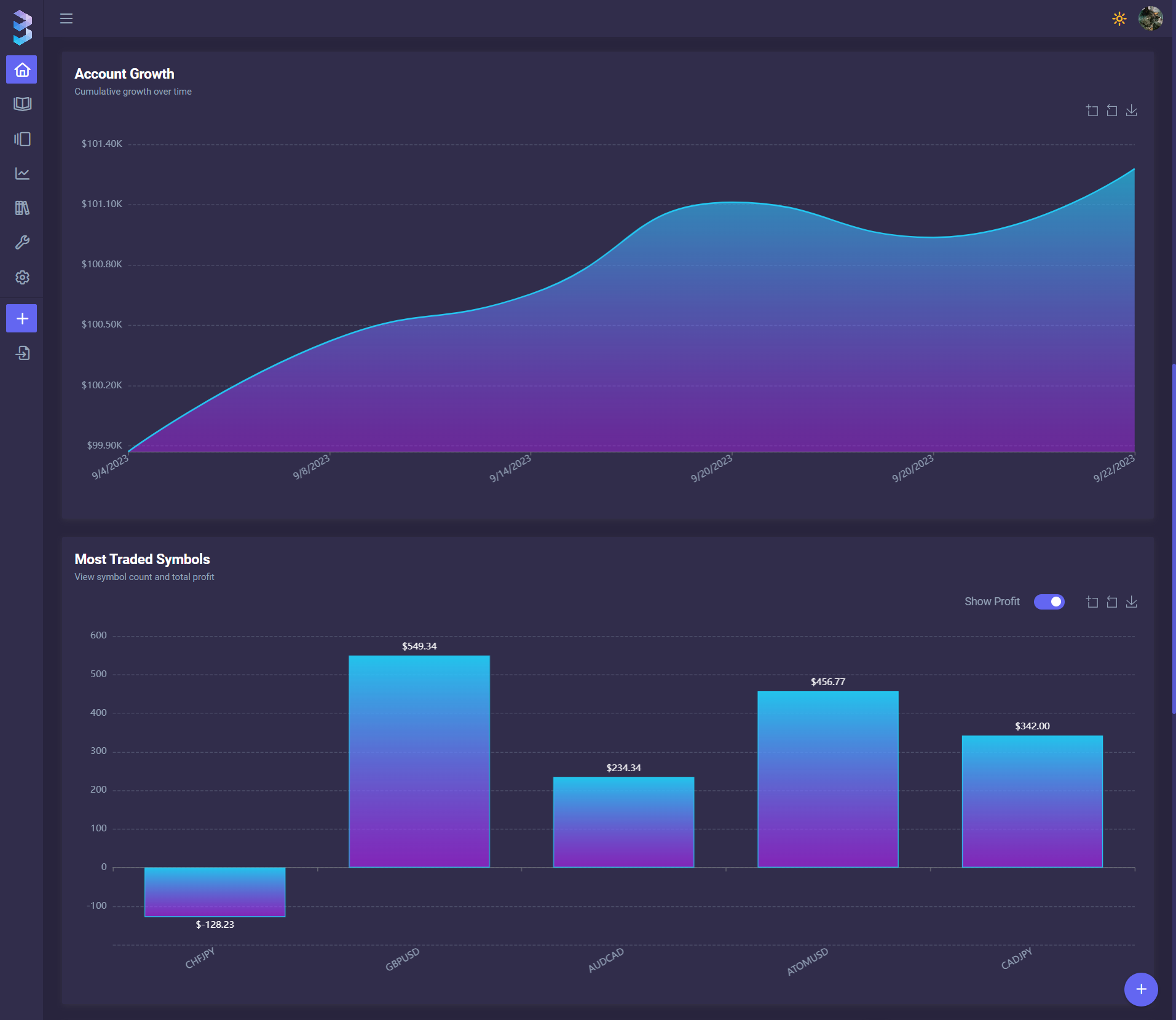Open the line chart analytics icon

tap(22, 174)
